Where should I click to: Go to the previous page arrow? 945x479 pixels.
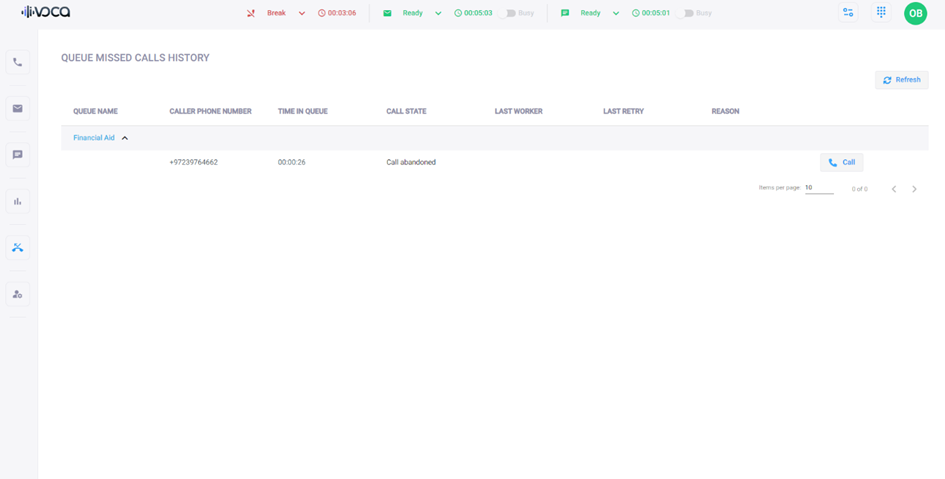894,189
